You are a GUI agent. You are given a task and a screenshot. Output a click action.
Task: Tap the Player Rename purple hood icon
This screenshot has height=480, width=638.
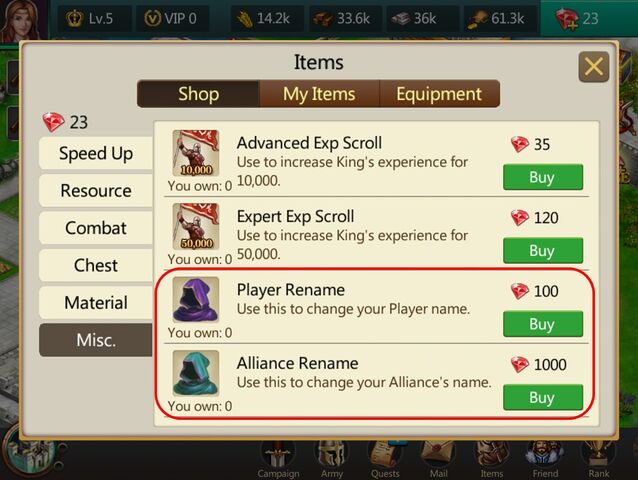[196, 300]
